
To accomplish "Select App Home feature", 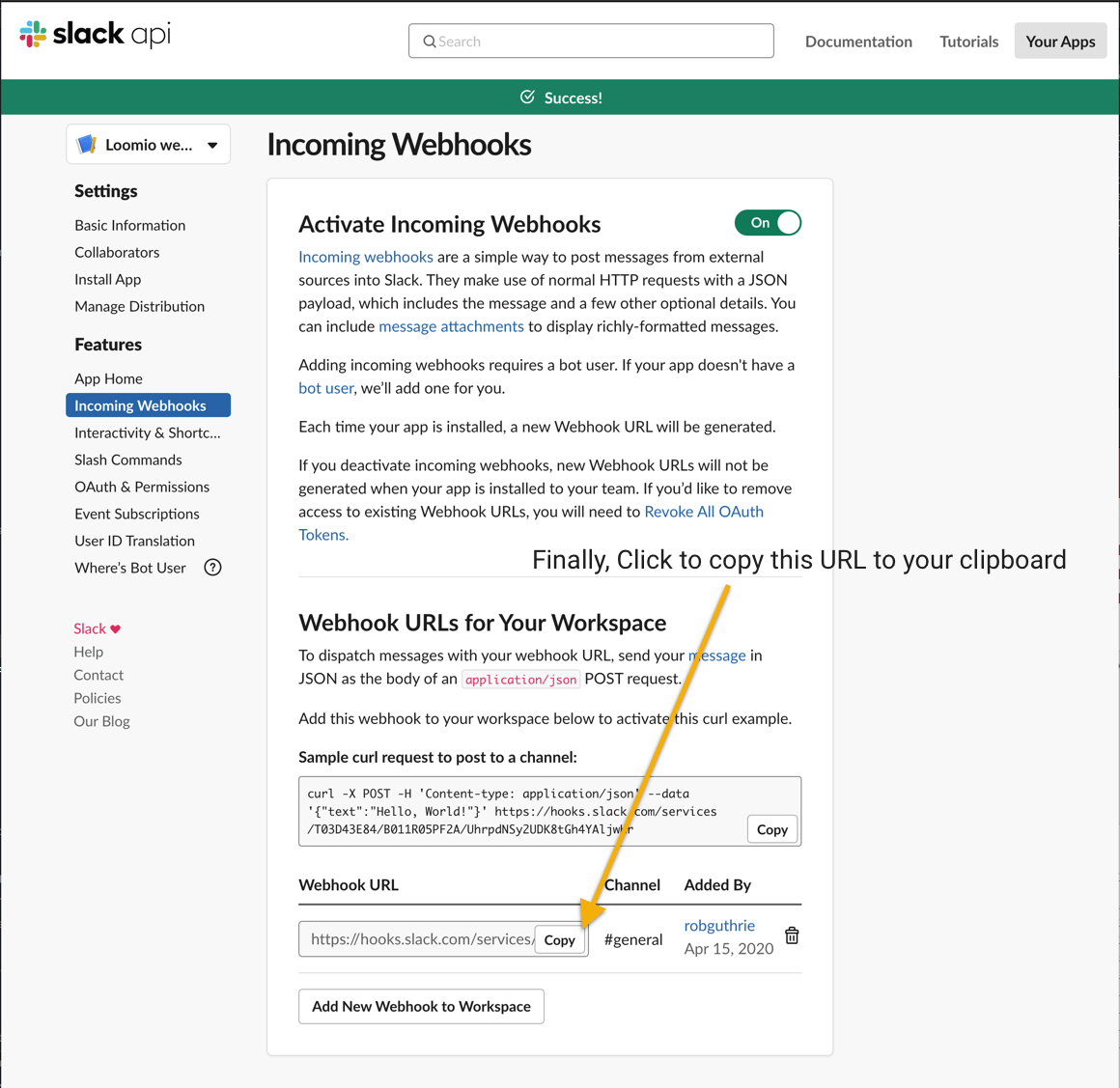I will (108, 378).
